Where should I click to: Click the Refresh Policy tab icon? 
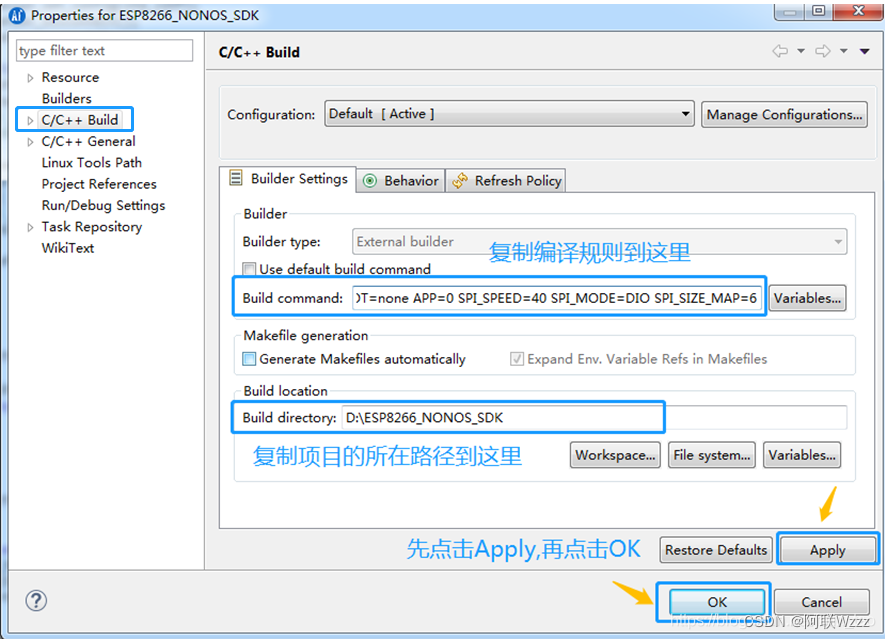click(x=460, y=181)
